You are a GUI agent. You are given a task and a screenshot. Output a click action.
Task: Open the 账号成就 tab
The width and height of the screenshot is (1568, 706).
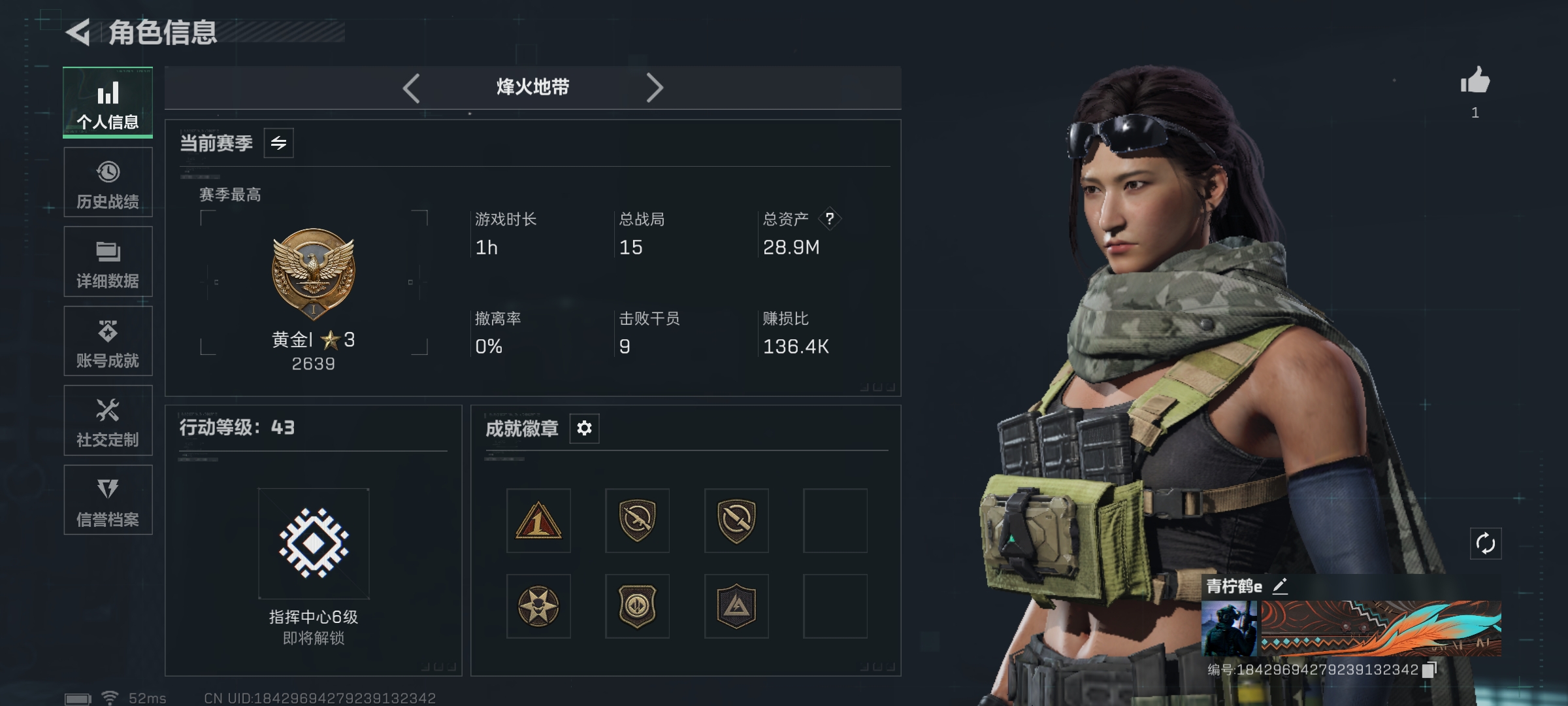(x=108, y=341)
